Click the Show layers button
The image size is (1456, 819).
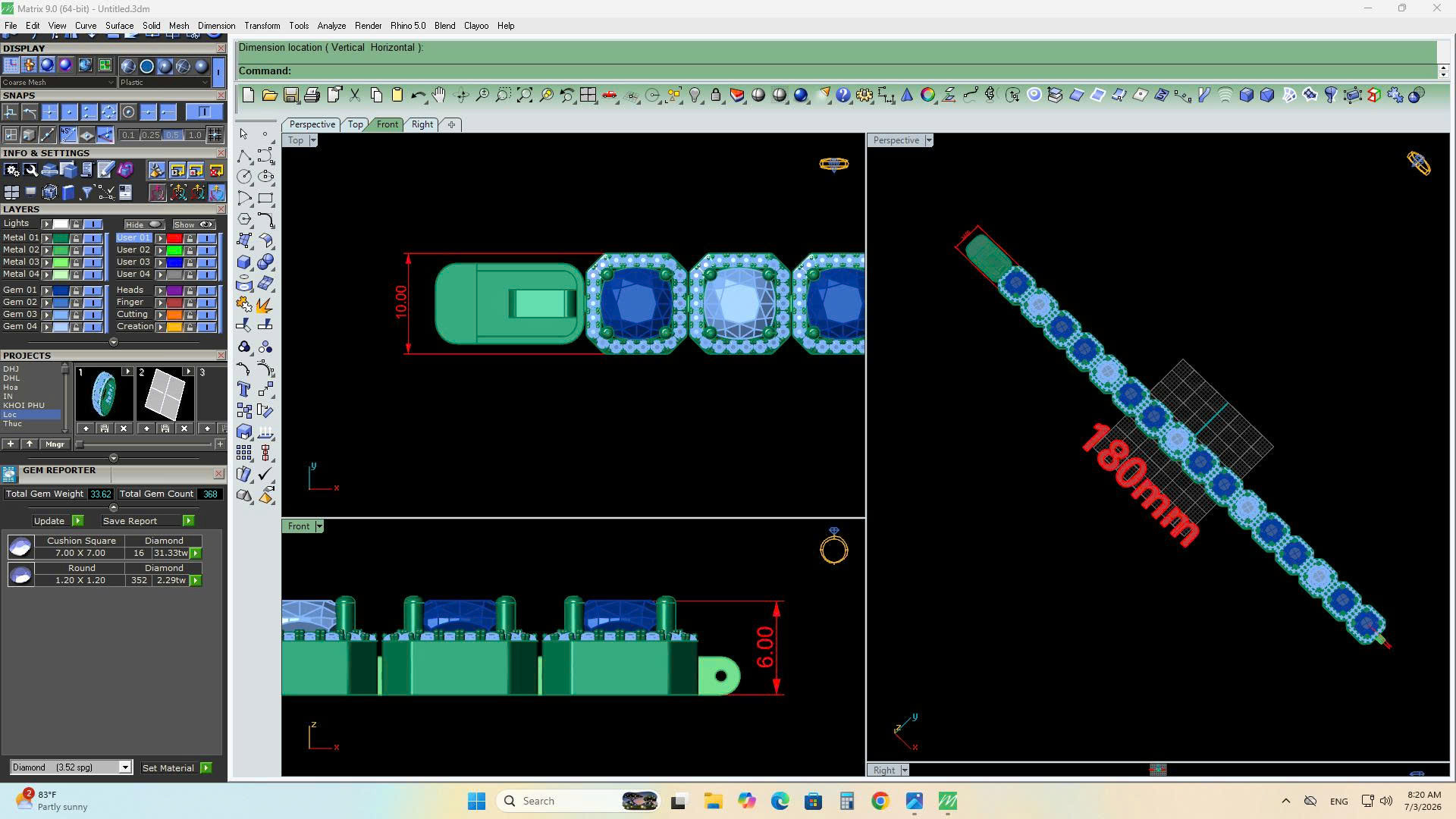tap(193, 224)
